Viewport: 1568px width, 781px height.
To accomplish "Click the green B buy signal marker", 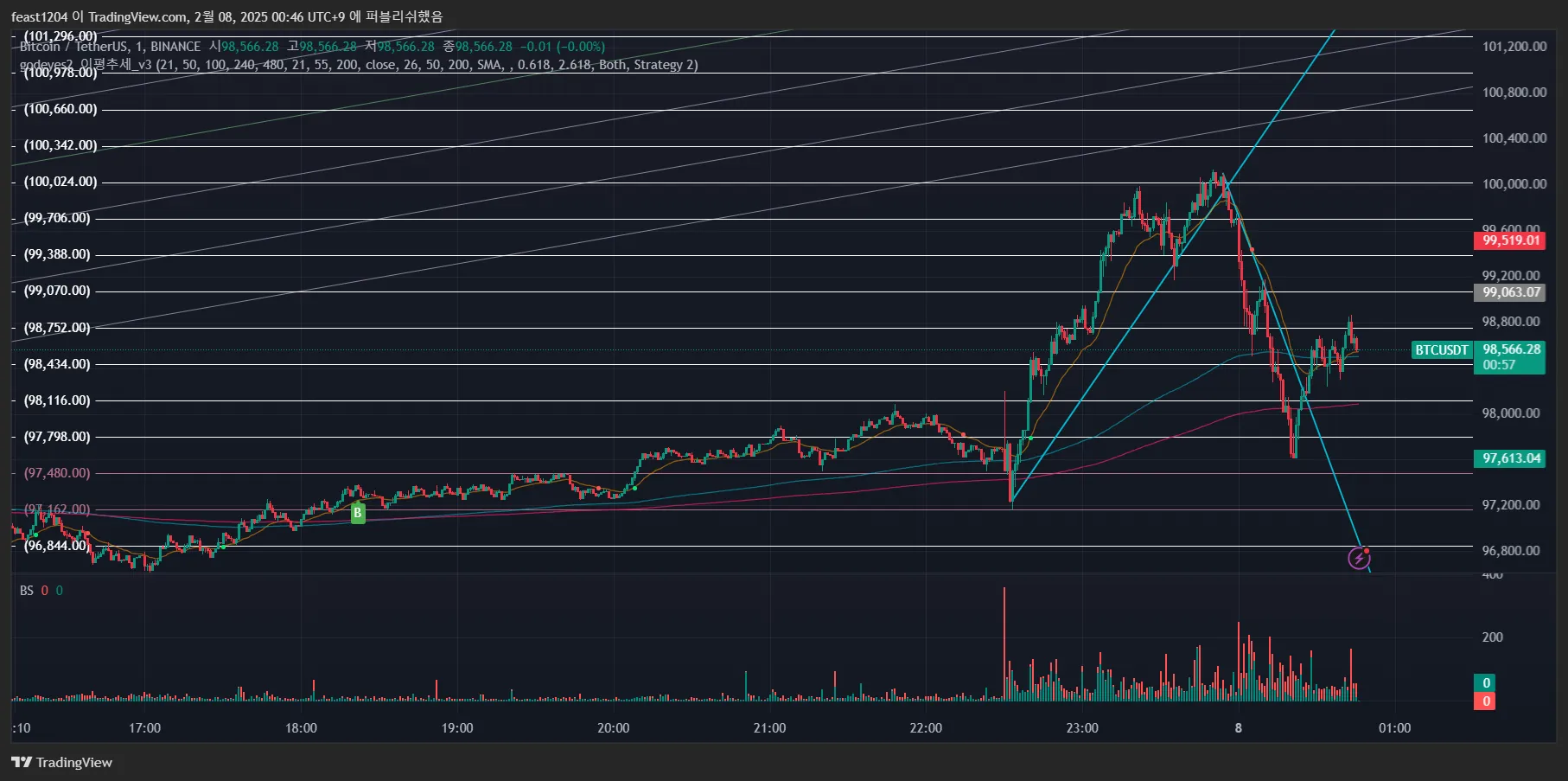I will 358,513.
